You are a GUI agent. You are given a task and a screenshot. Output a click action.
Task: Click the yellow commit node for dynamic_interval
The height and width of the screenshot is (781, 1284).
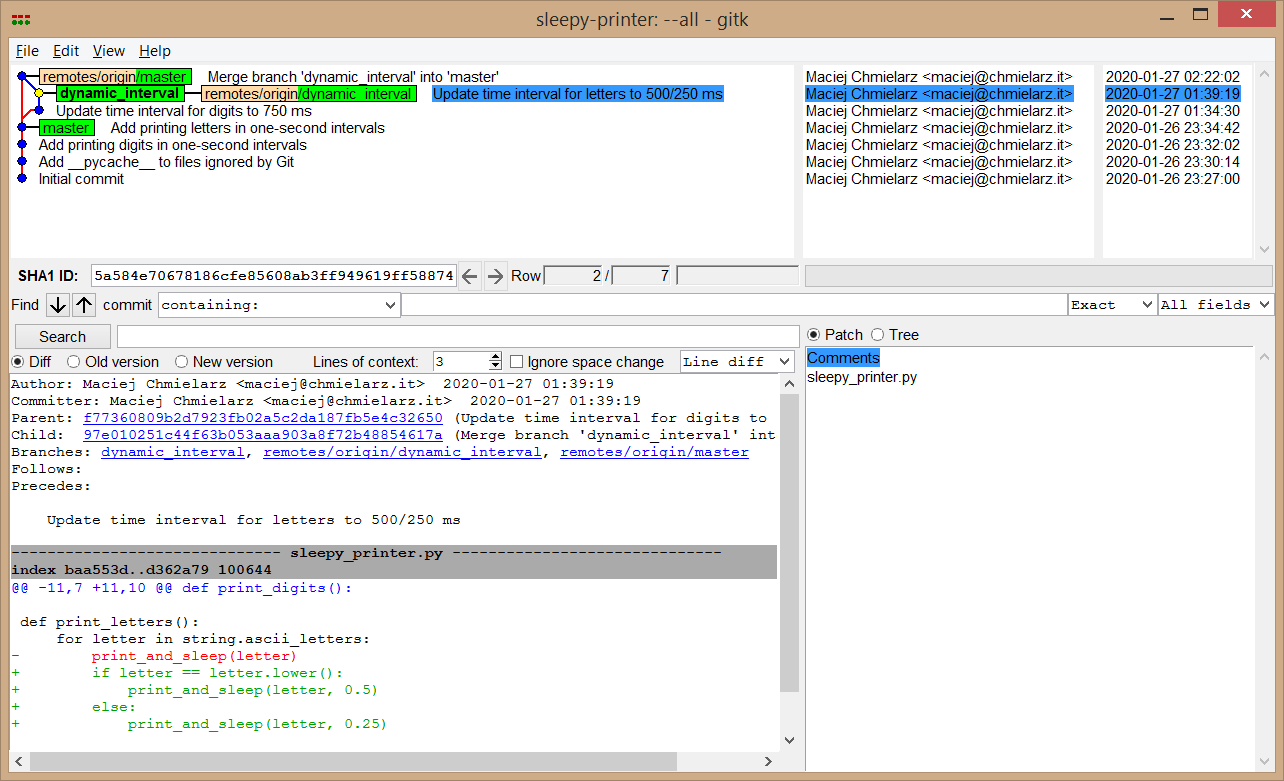coord(39,94)
